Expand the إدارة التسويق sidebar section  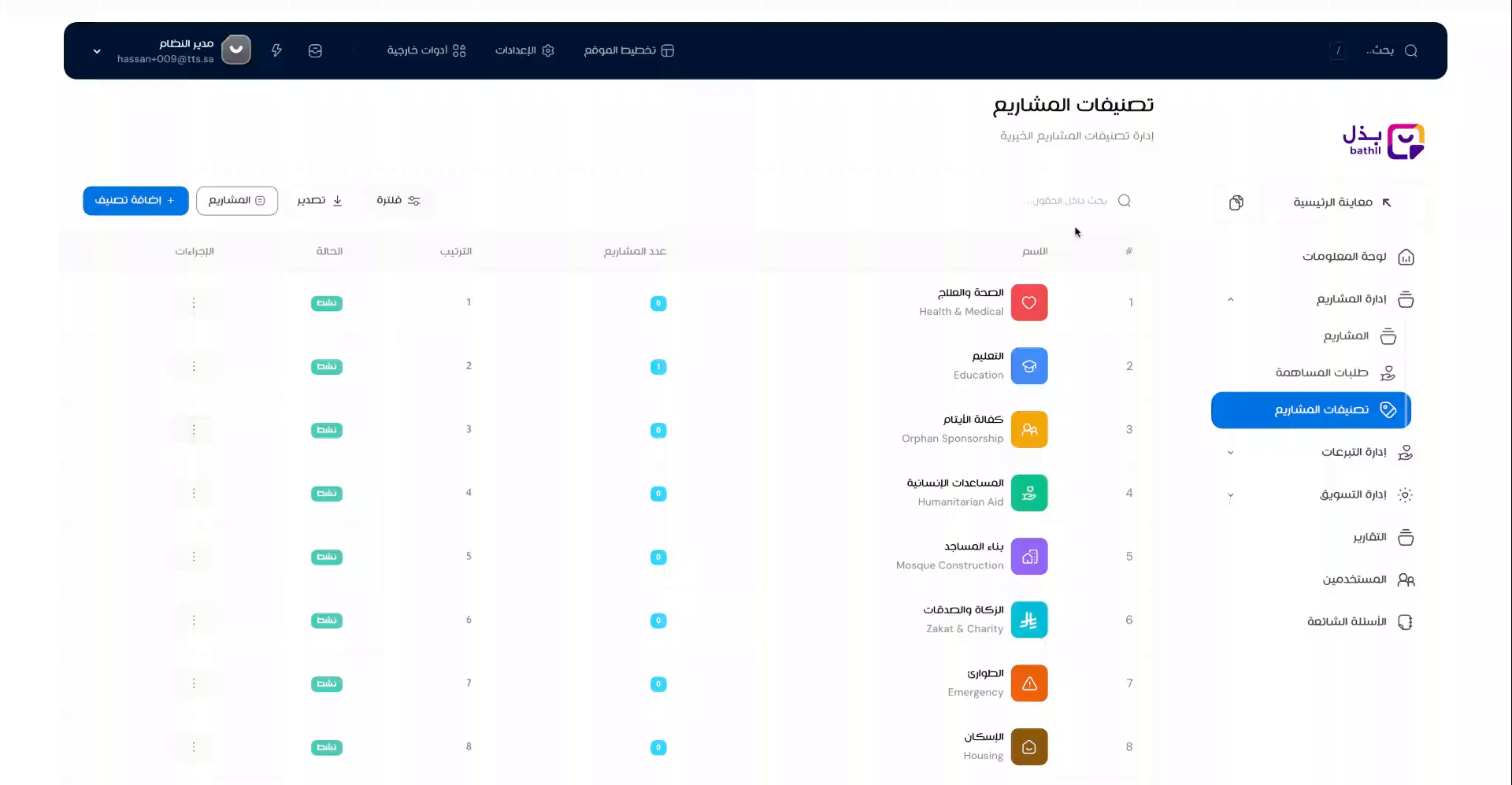click(1230, 495)
